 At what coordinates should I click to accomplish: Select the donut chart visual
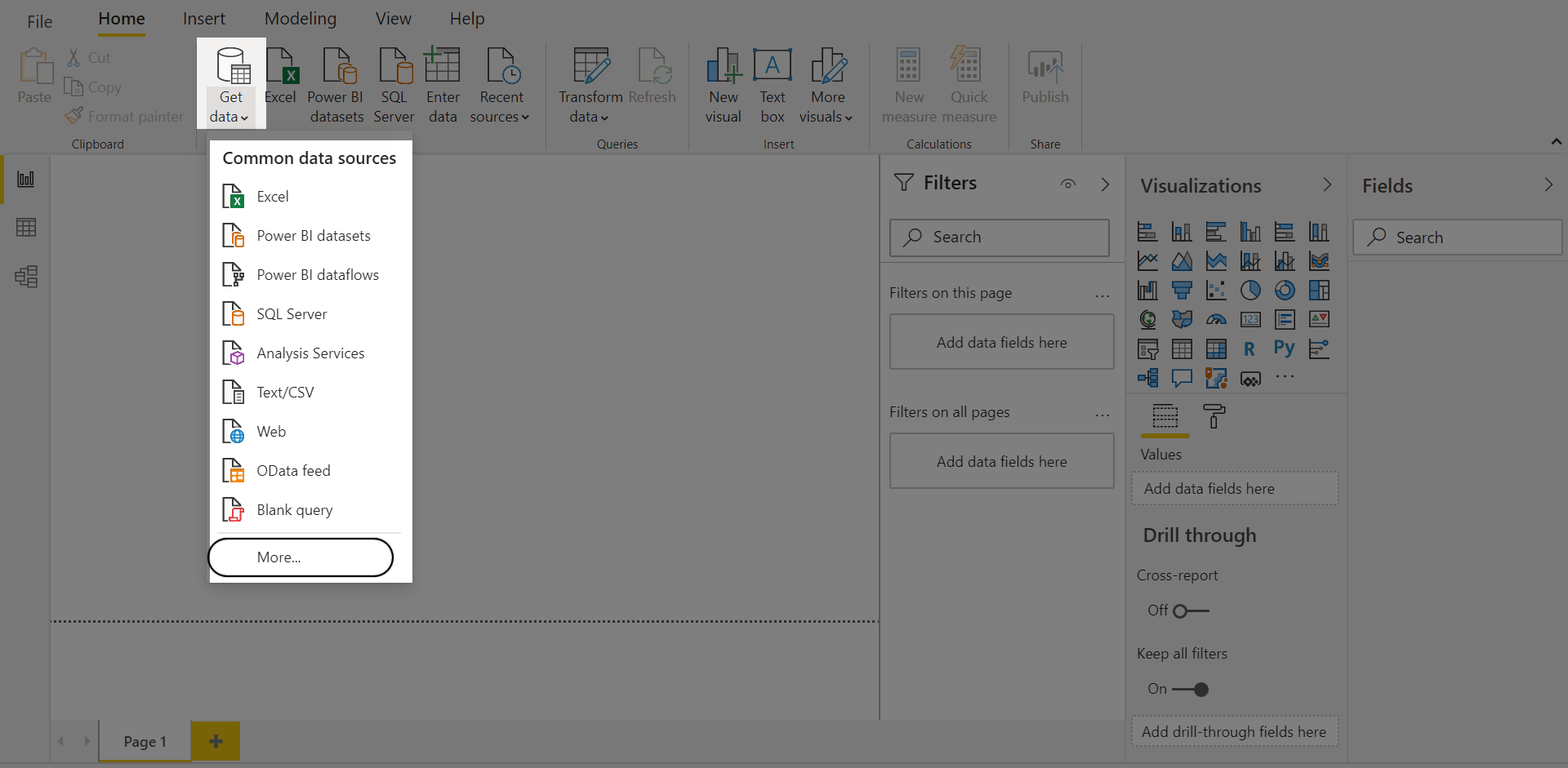(1285, 291)
